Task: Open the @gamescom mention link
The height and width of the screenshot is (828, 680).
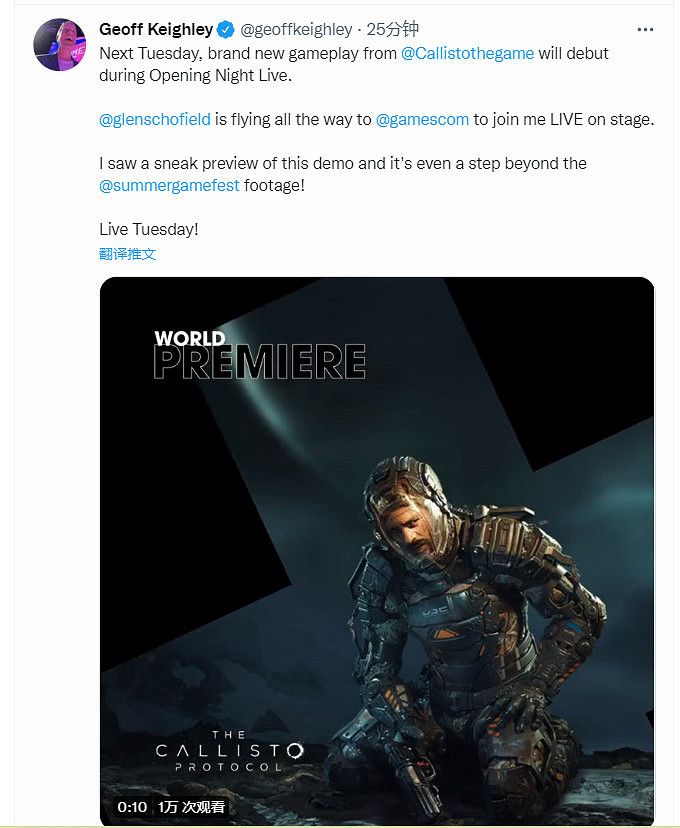Action: [x=422, y=119]
